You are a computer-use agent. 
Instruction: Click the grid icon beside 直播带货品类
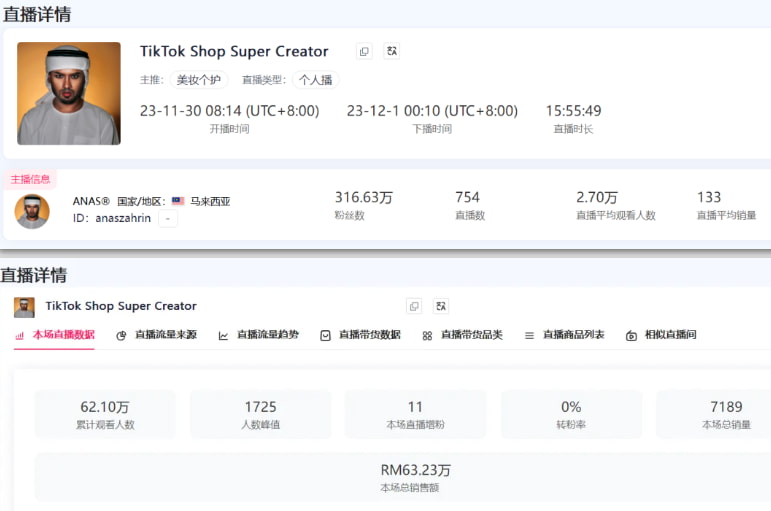coord(427,336)
